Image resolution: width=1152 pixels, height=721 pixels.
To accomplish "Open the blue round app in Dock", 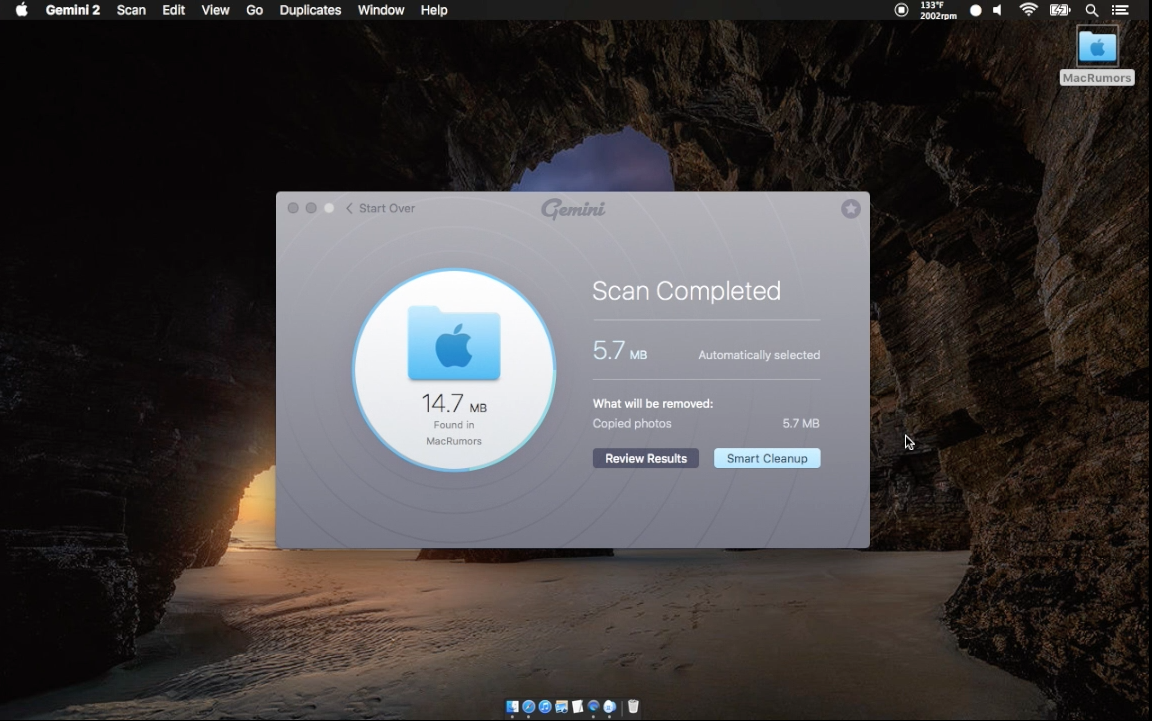I will point(594,706).
